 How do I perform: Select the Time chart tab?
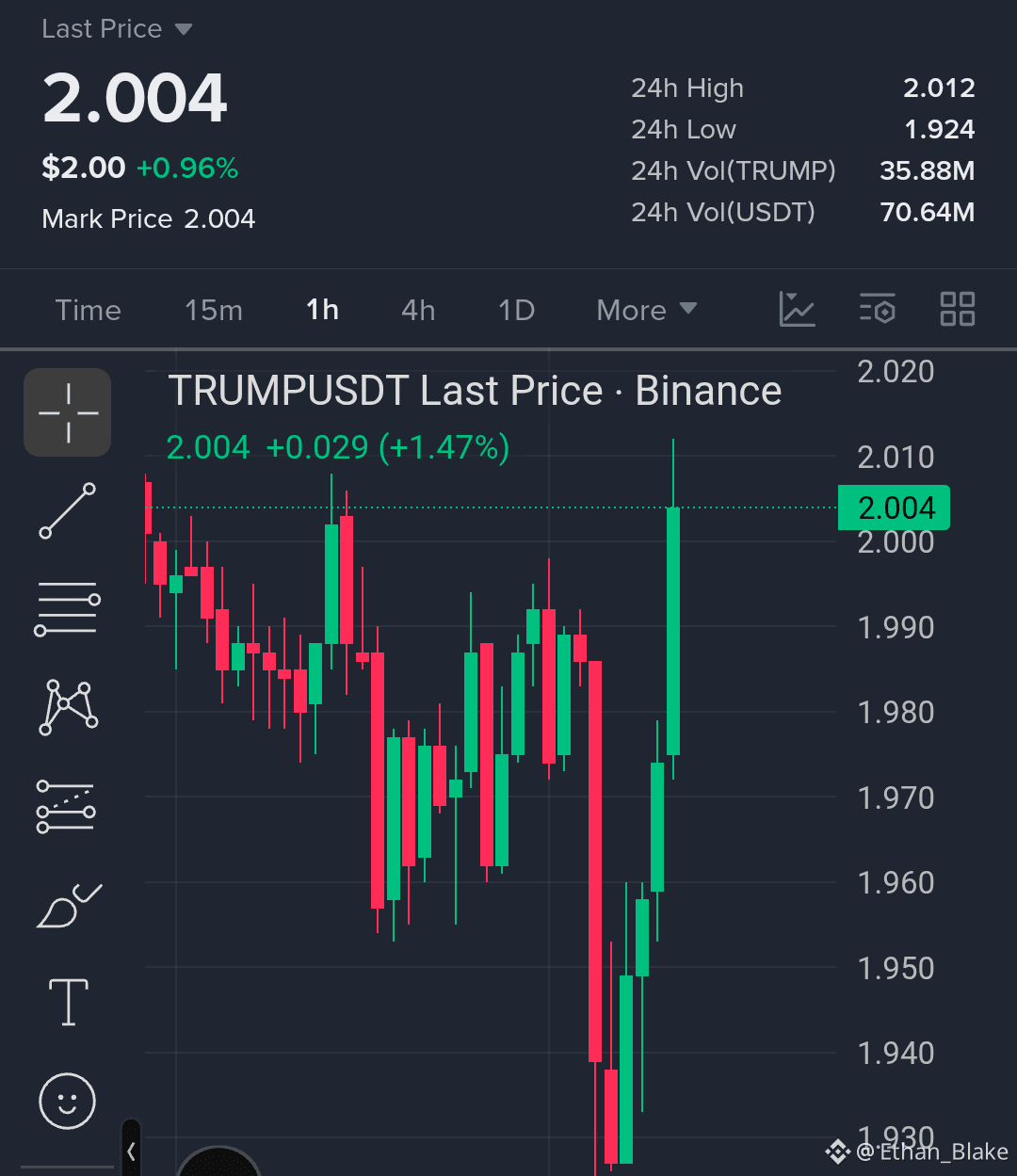(x=89, y=310)
